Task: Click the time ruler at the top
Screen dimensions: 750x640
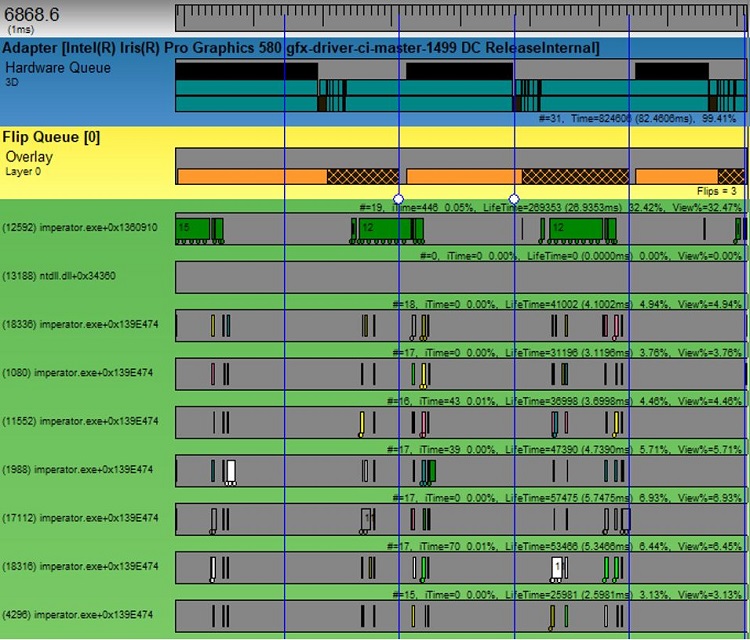Action: point(460,17)
